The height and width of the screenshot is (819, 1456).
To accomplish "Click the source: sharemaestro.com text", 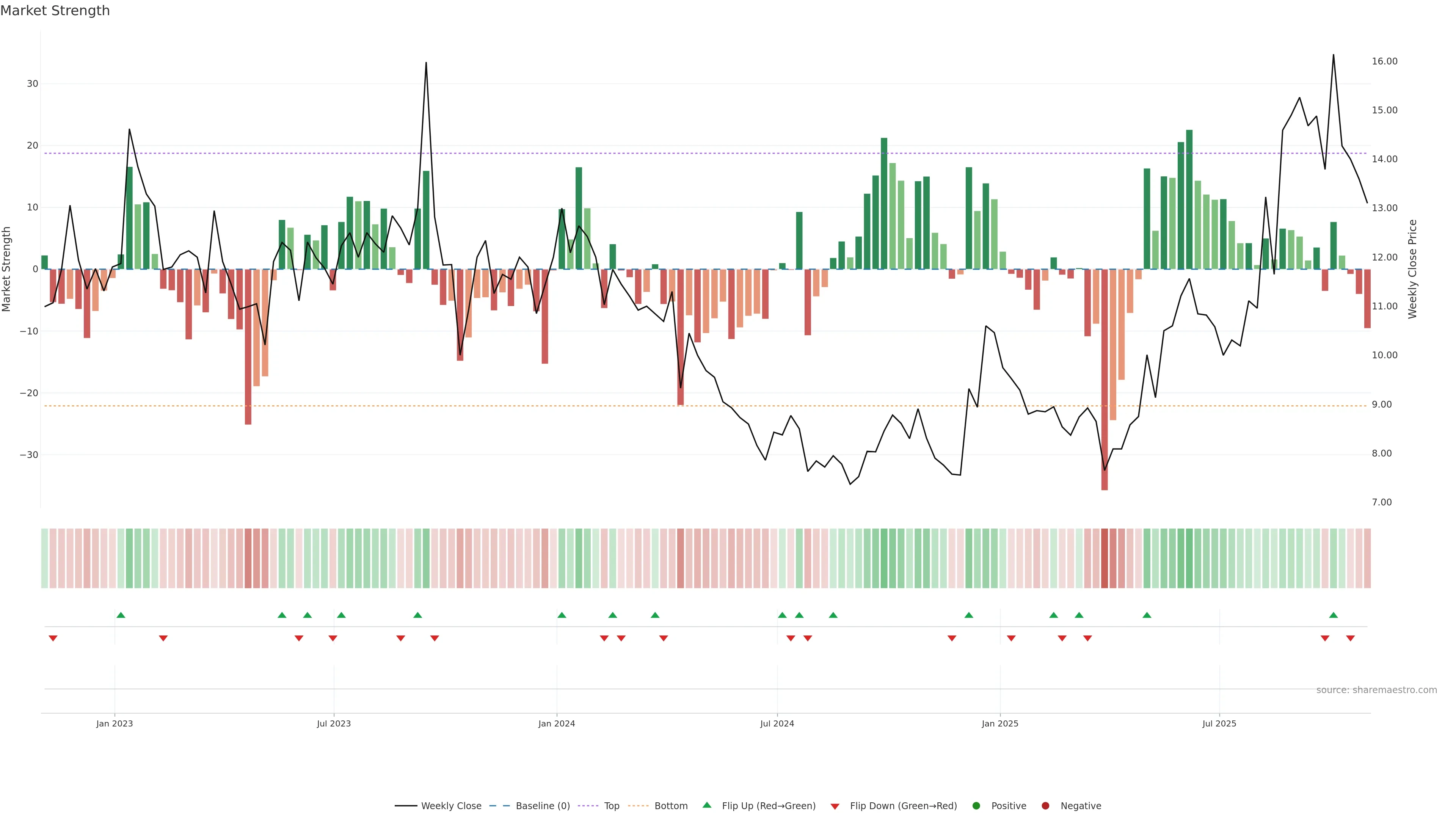I will [x=1376, y=690].
